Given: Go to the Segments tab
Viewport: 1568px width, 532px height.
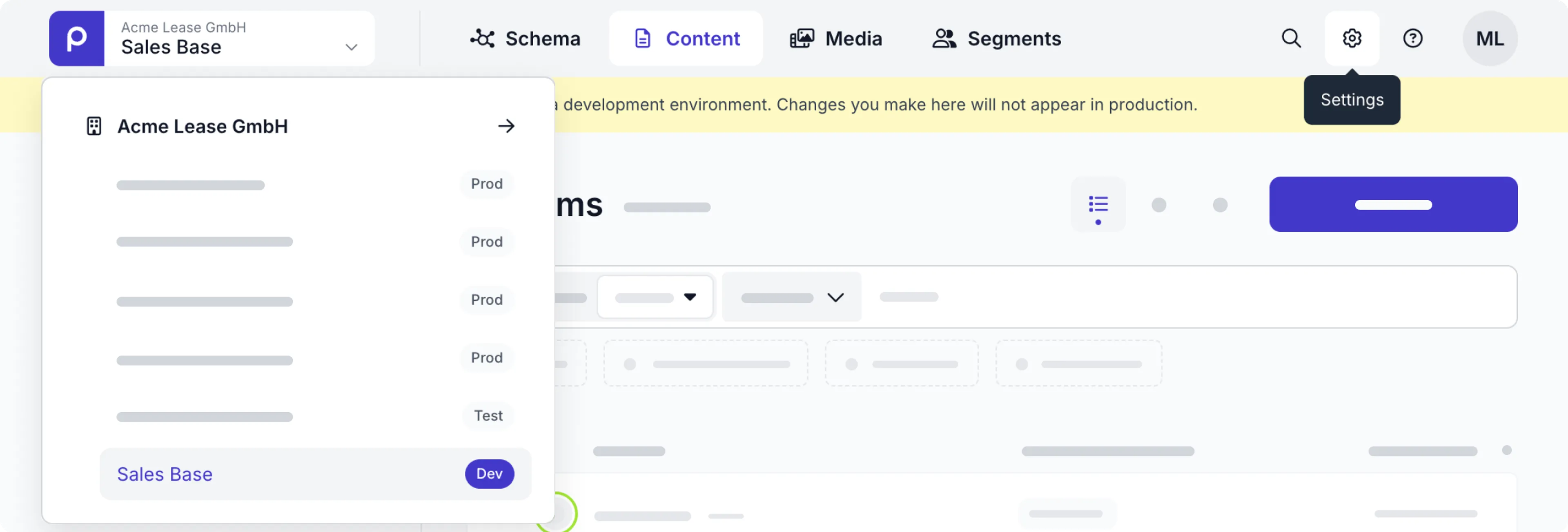Looking at the screenshot, I should point(996,38).
